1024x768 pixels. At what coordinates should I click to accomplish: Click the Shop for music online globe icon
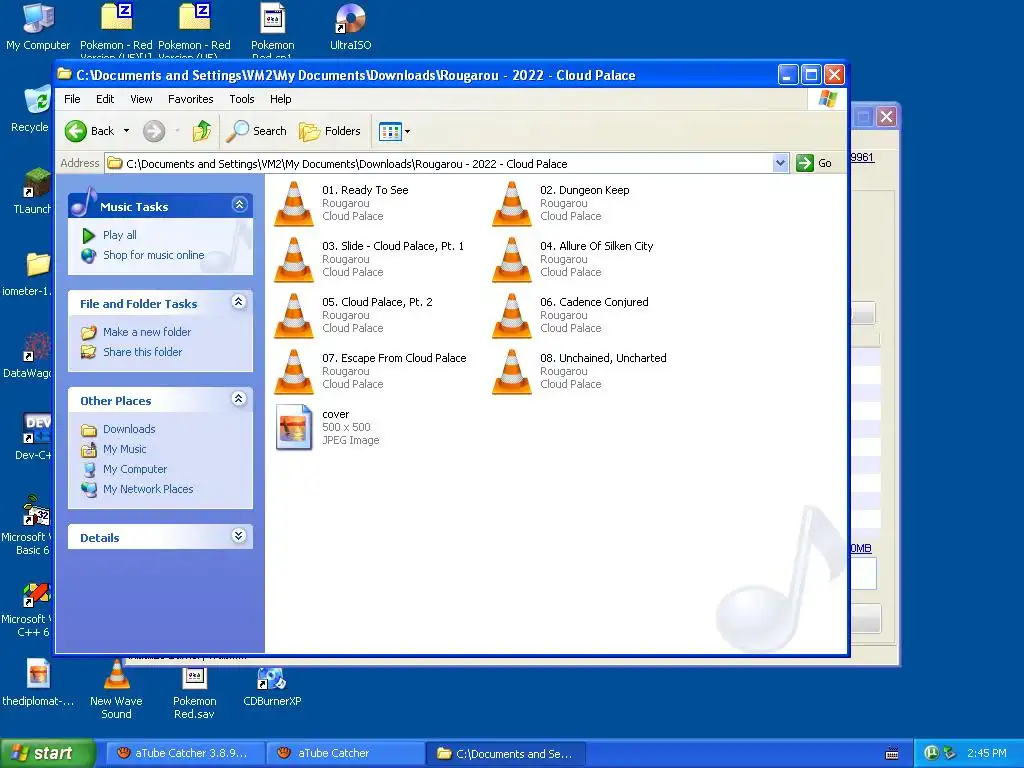(89, 255)
